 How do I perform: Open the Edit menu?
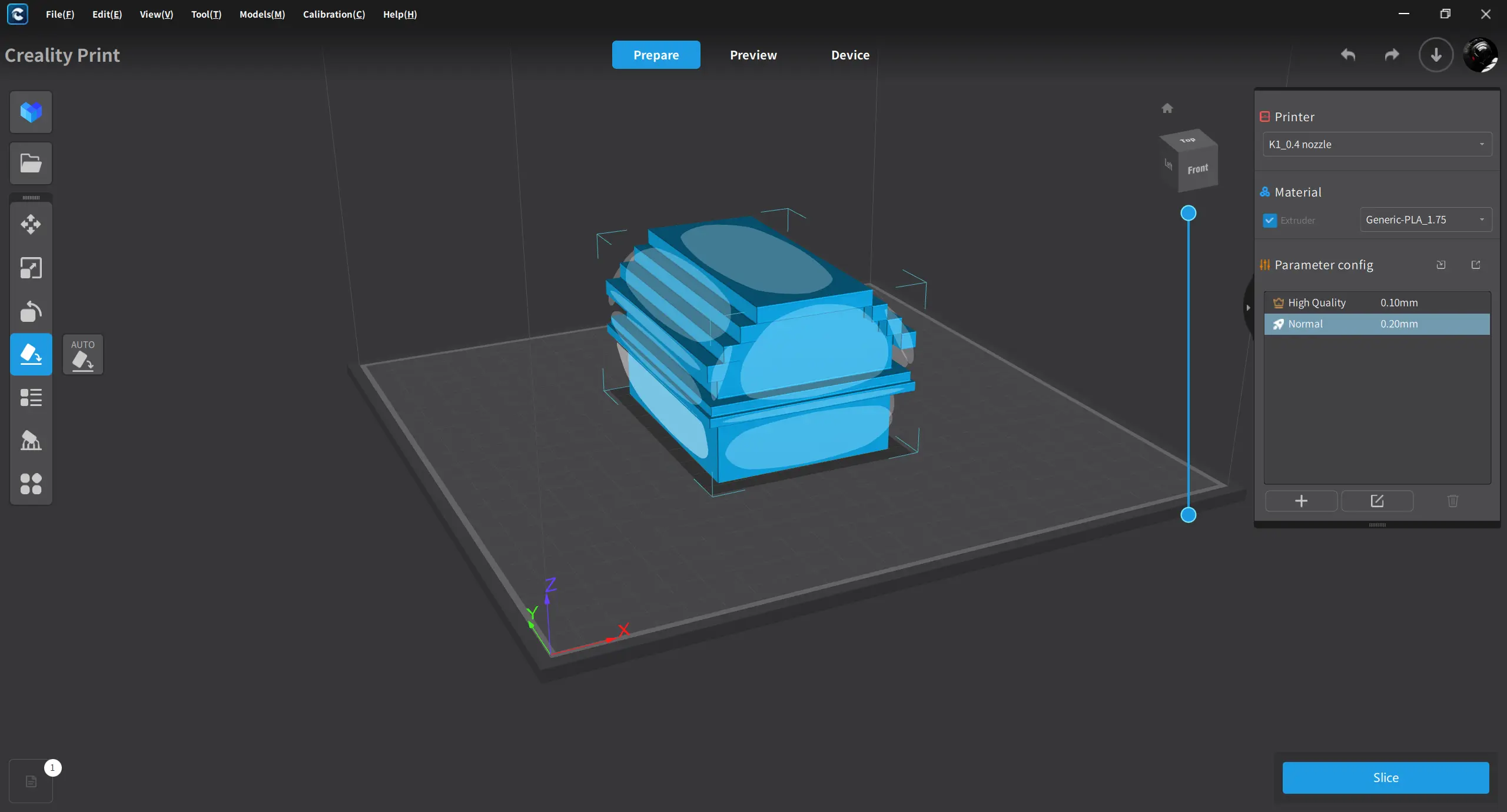tap(107, 14)
